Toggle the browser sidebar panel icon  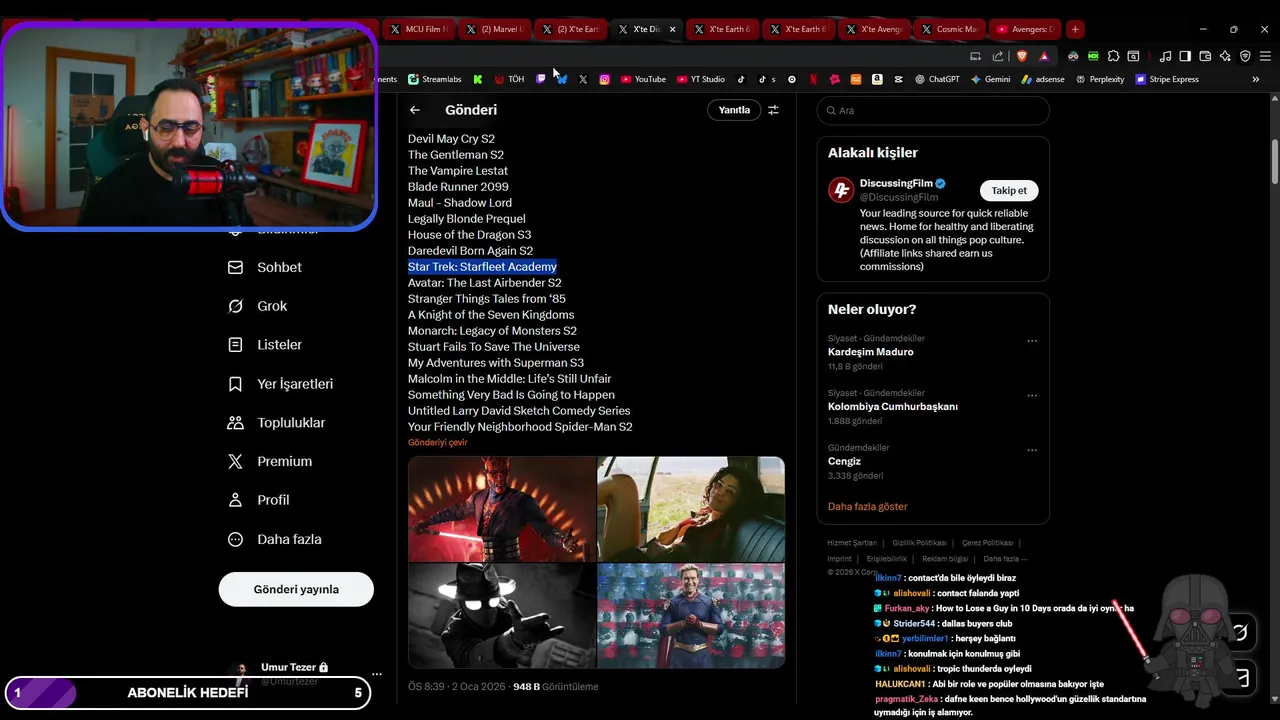pos(1185,56)
